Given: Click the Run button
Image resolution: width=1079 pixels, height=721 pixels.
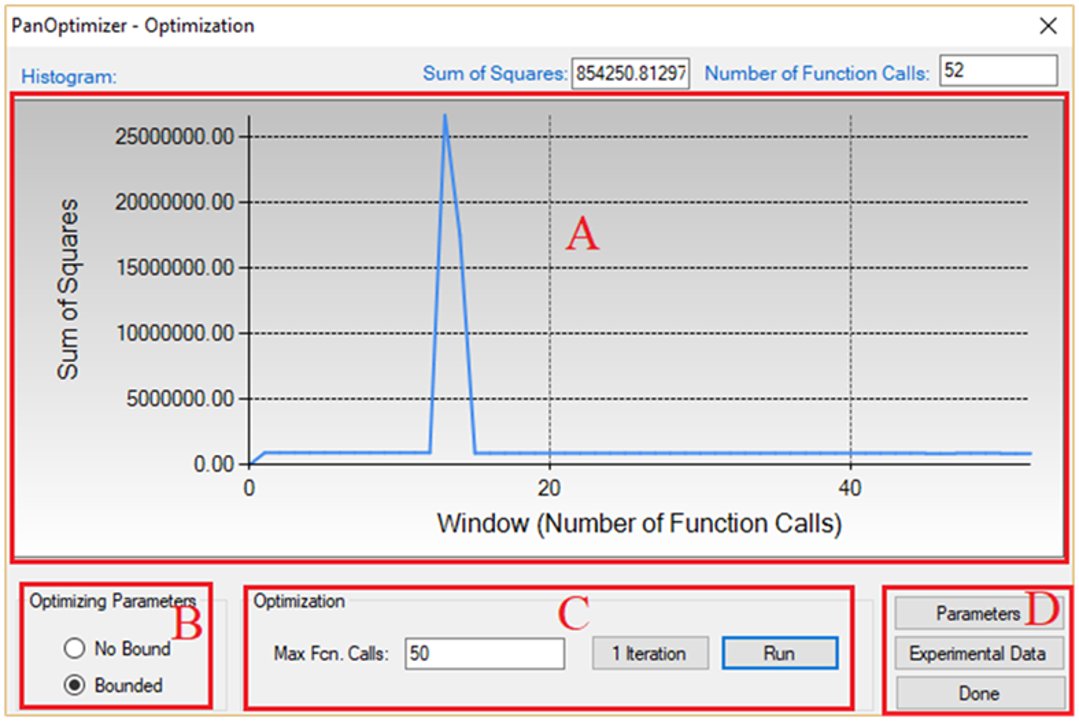Looking at the screenshot, I should [x=778, y=653].
